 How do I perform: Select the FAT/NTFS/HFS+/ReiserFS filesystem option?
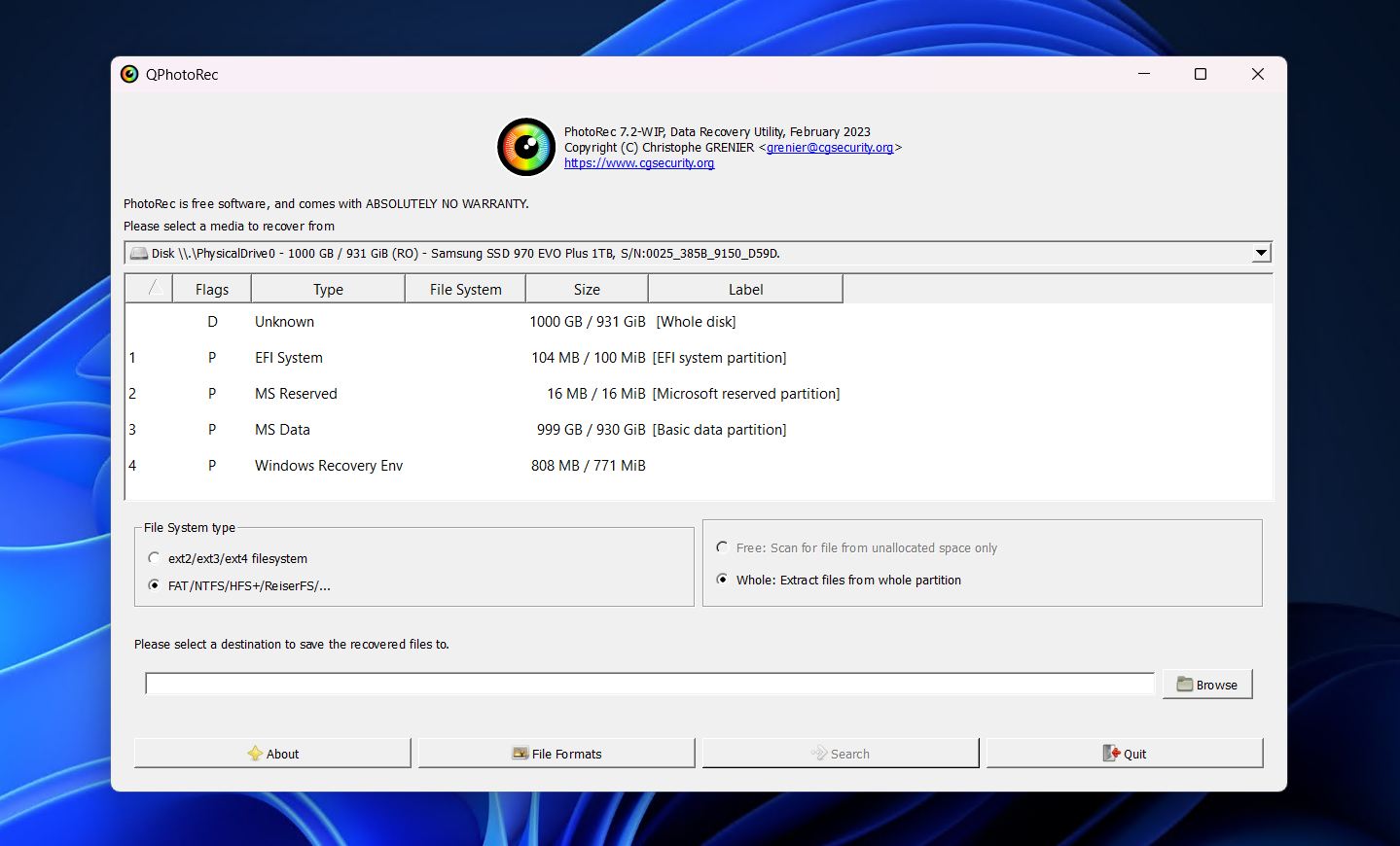[x=155, y=585]
